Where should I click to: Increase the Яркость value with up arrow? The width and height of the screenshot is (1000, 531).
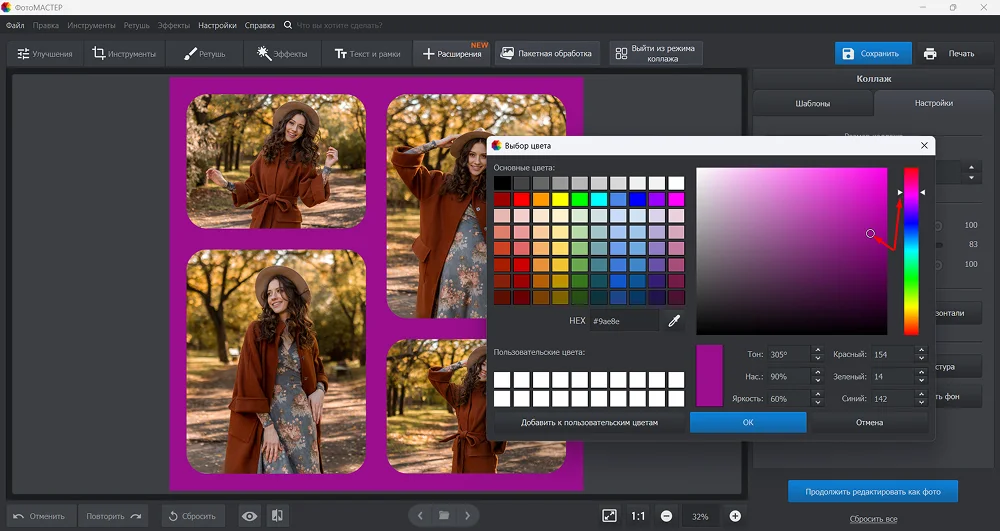[x=818, y=394]
